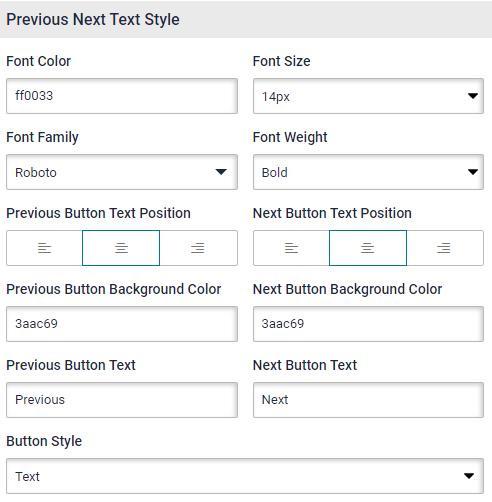Click the Font Size label
The height and width of the screenshot is (502, 492).
click(282, 61)
